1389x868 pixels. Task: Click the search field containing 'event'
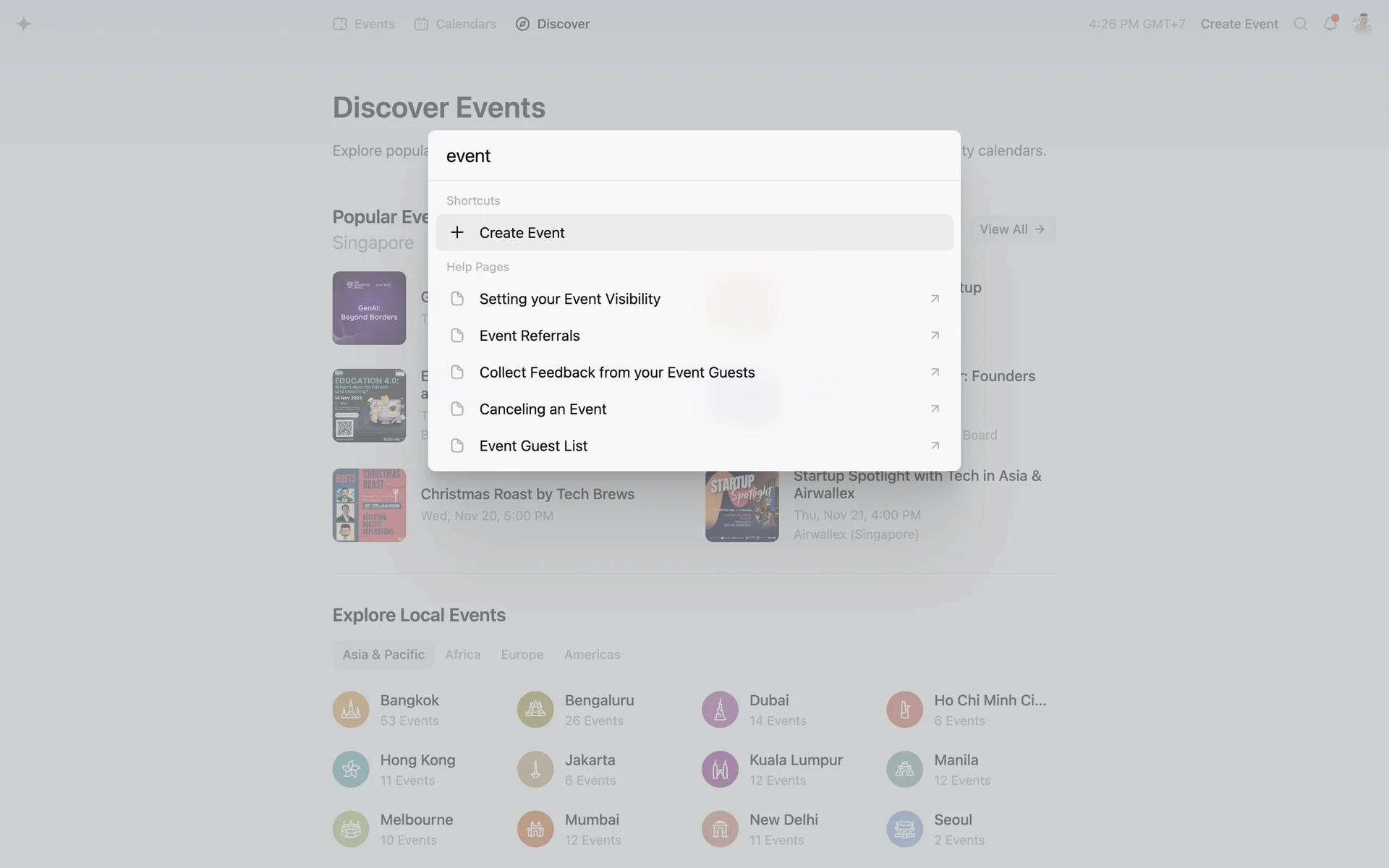click(x=694, y=156)
